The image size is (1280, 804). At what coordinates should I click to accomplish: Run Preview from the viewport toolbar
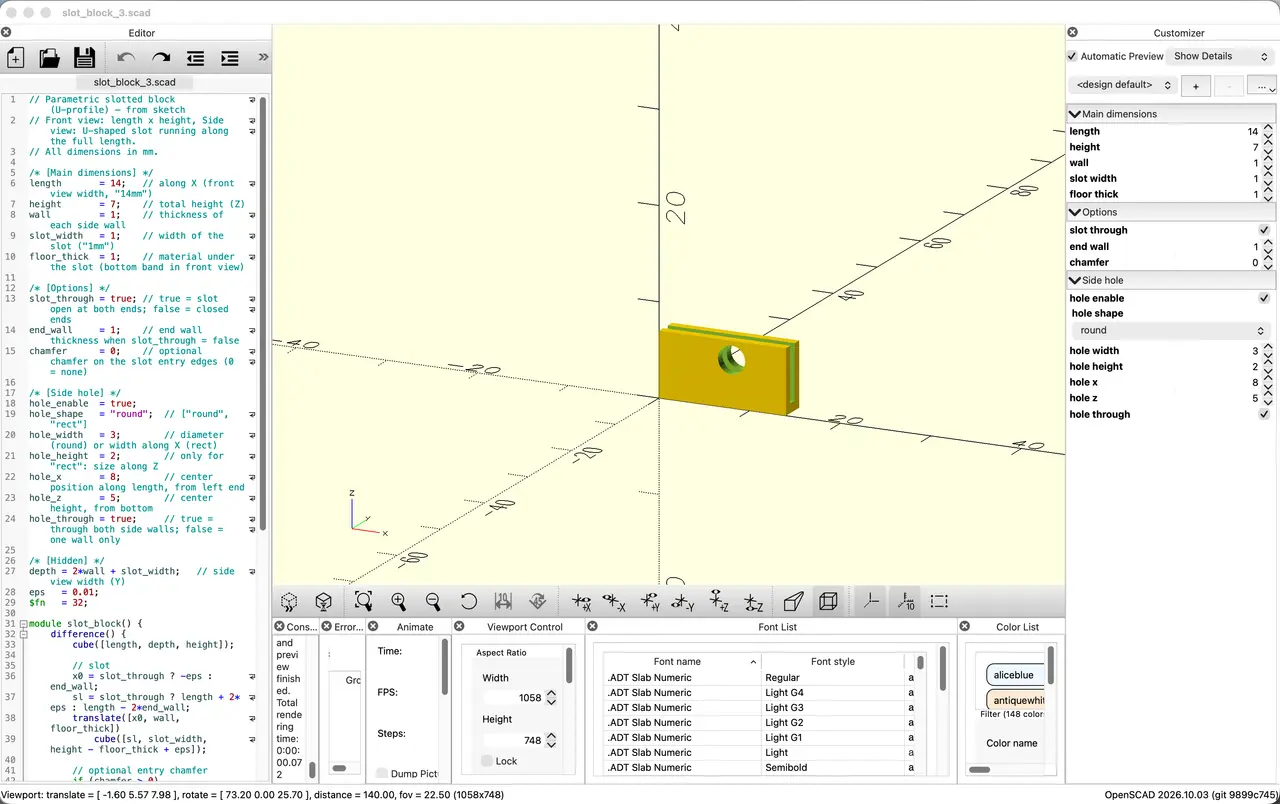(x=289, y=601)
